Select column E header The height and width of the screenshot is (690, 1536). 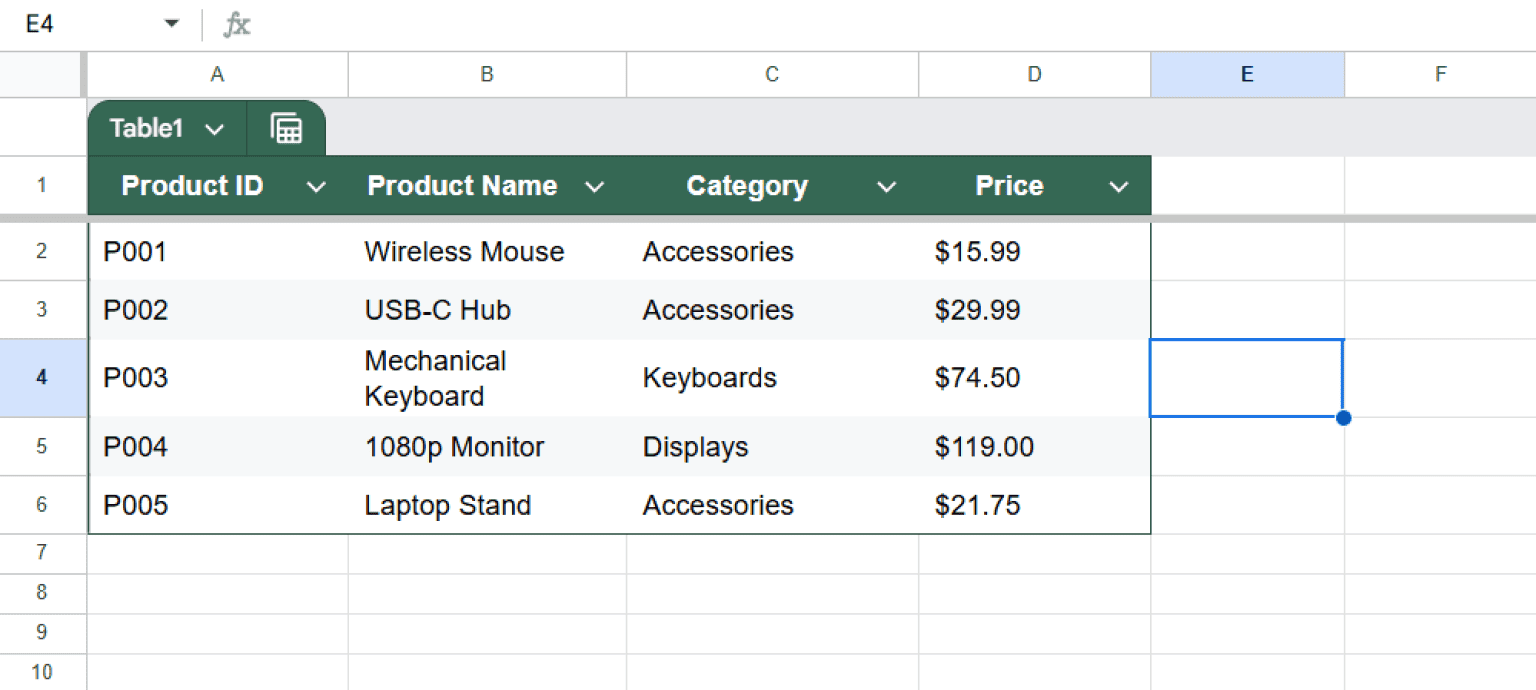coord(1246,74)
